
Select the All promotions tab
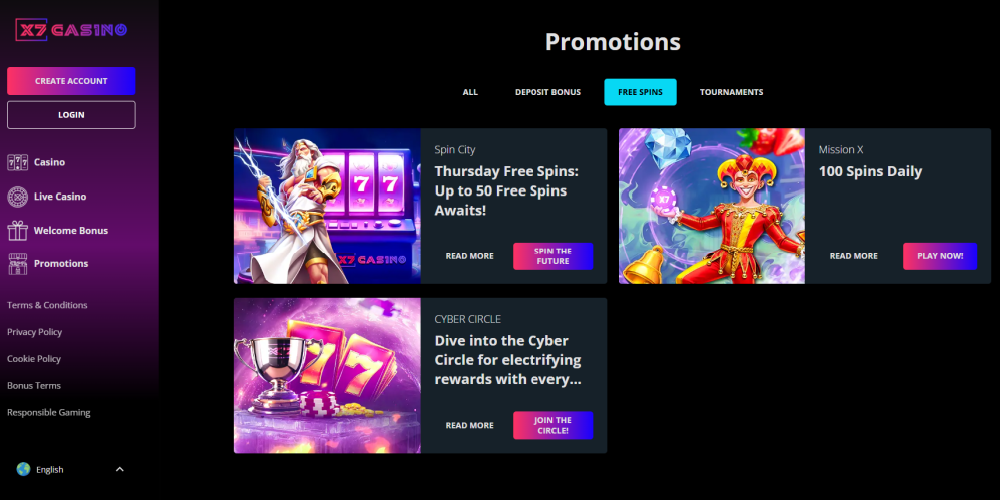click(470, 92)
